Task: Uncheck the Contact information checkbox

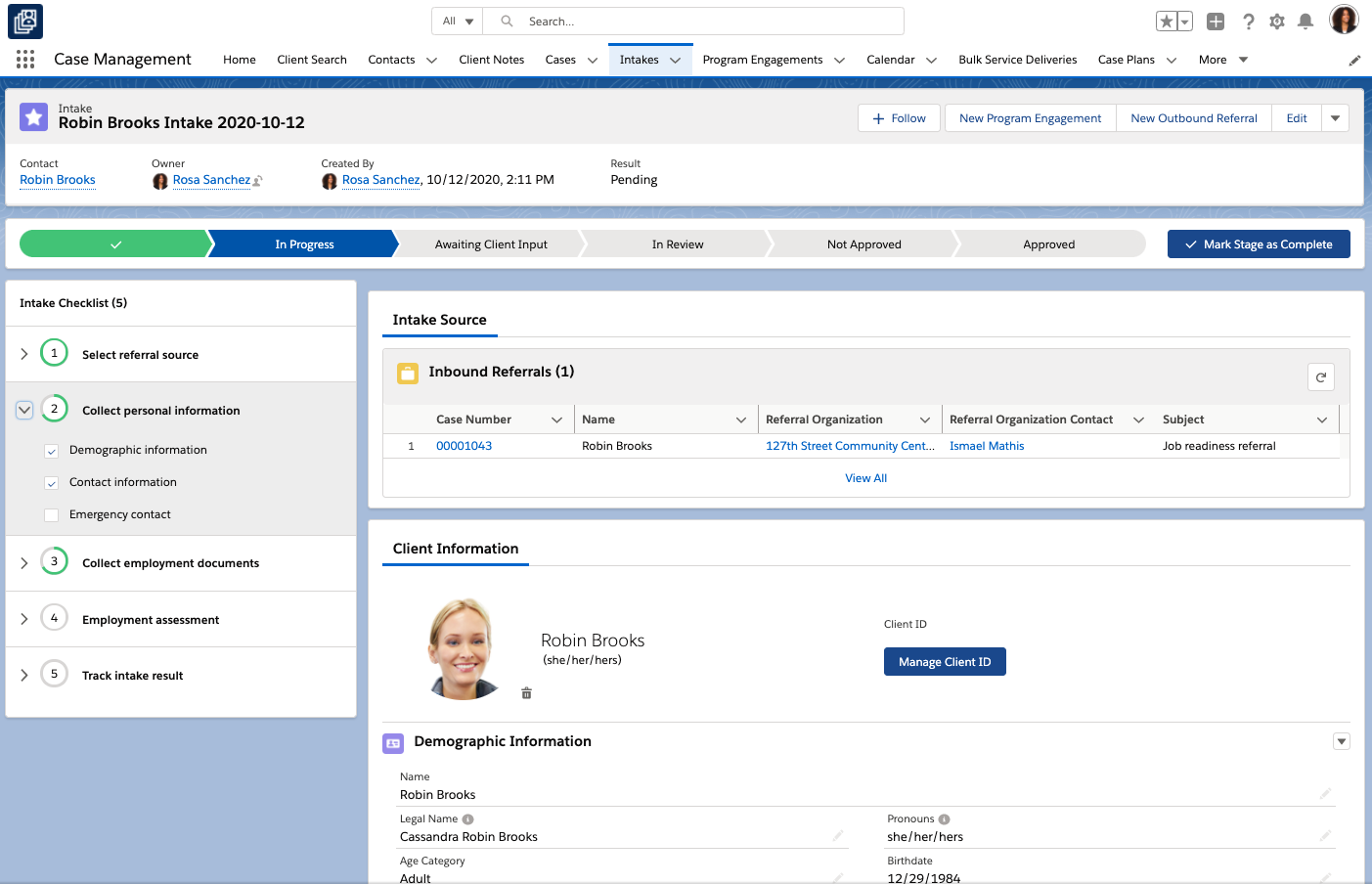Action: point(52,483)
